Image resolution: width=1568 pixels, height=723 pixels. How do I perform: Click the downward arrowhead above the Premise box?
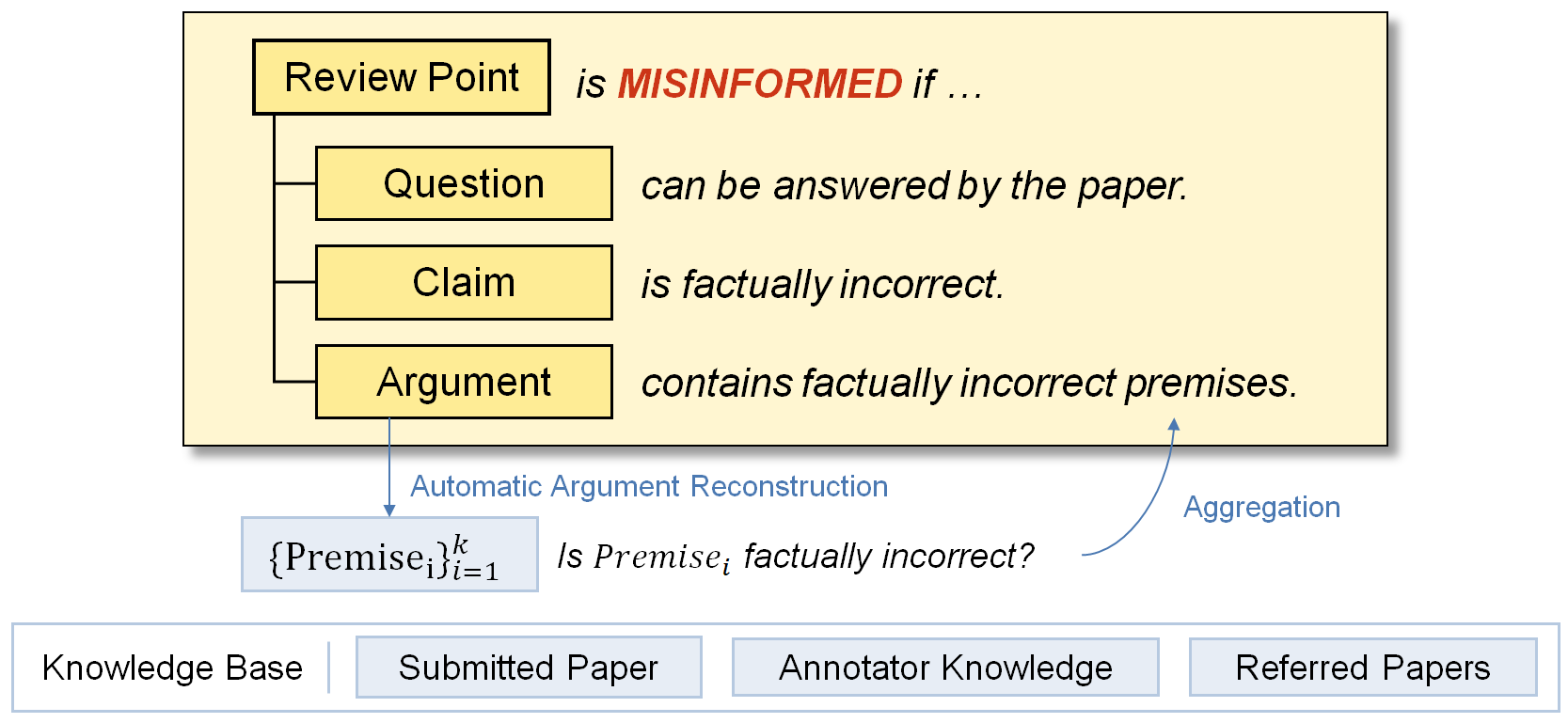[389, 510]
